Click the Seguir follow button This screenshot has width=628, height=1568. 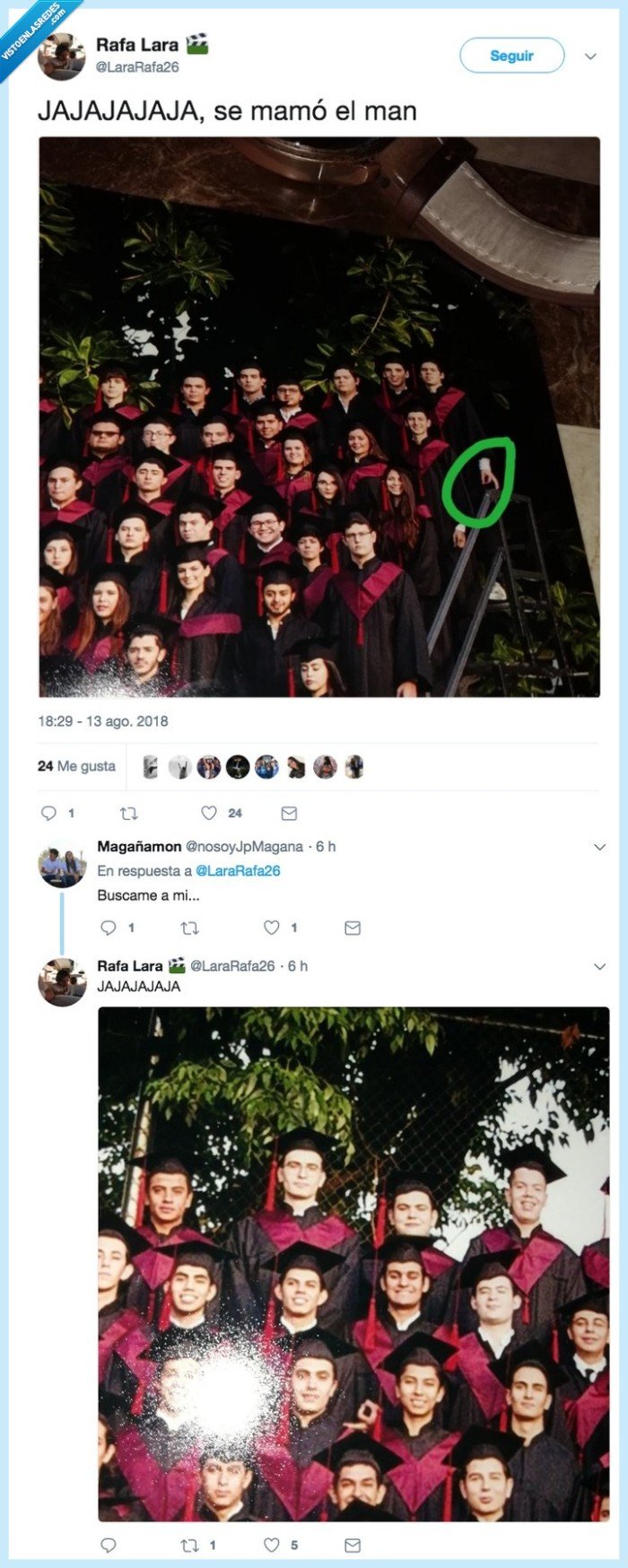[x=511, y=56]
